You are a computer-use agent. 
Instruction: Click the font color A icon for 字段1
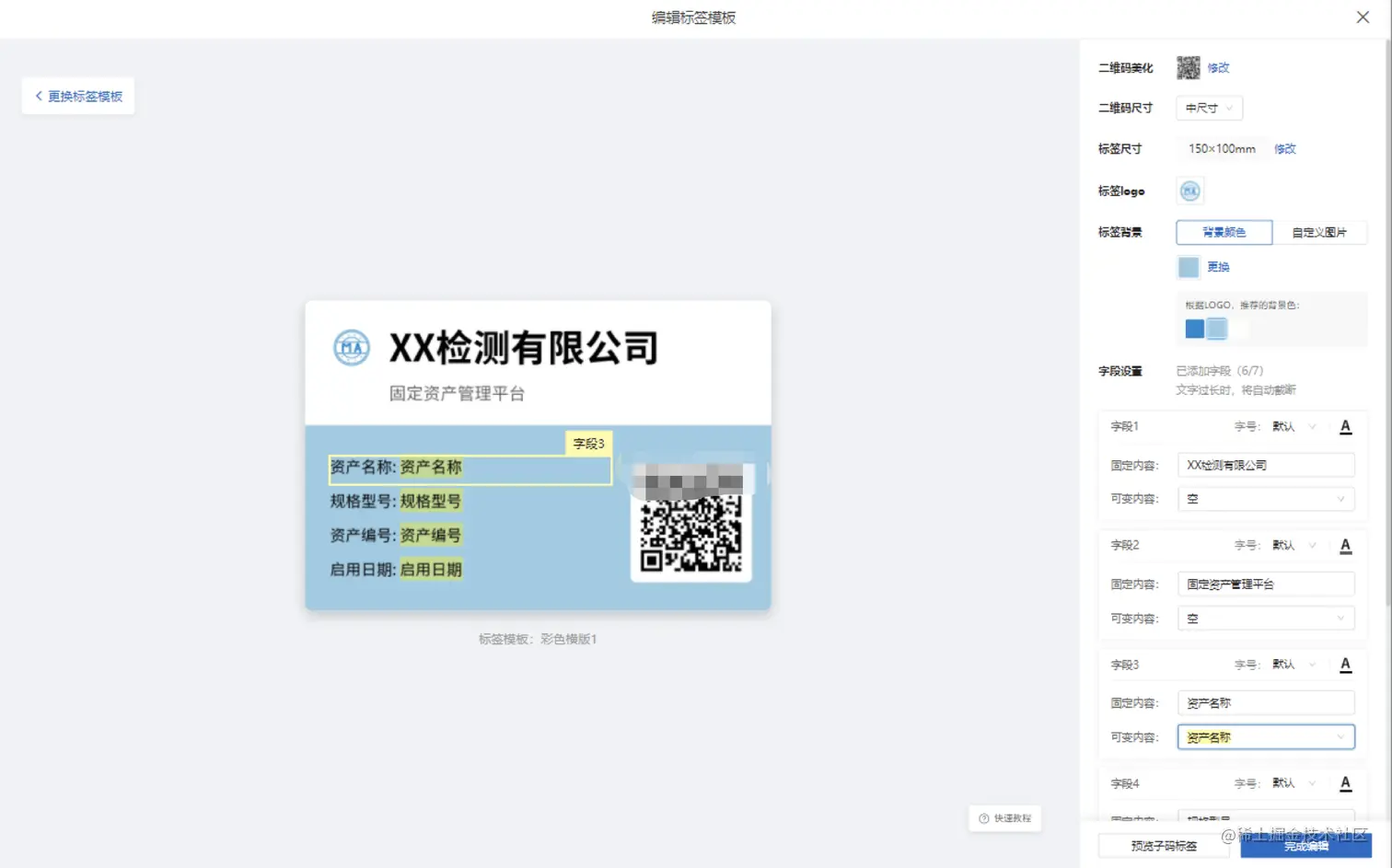click(1345, 427)
